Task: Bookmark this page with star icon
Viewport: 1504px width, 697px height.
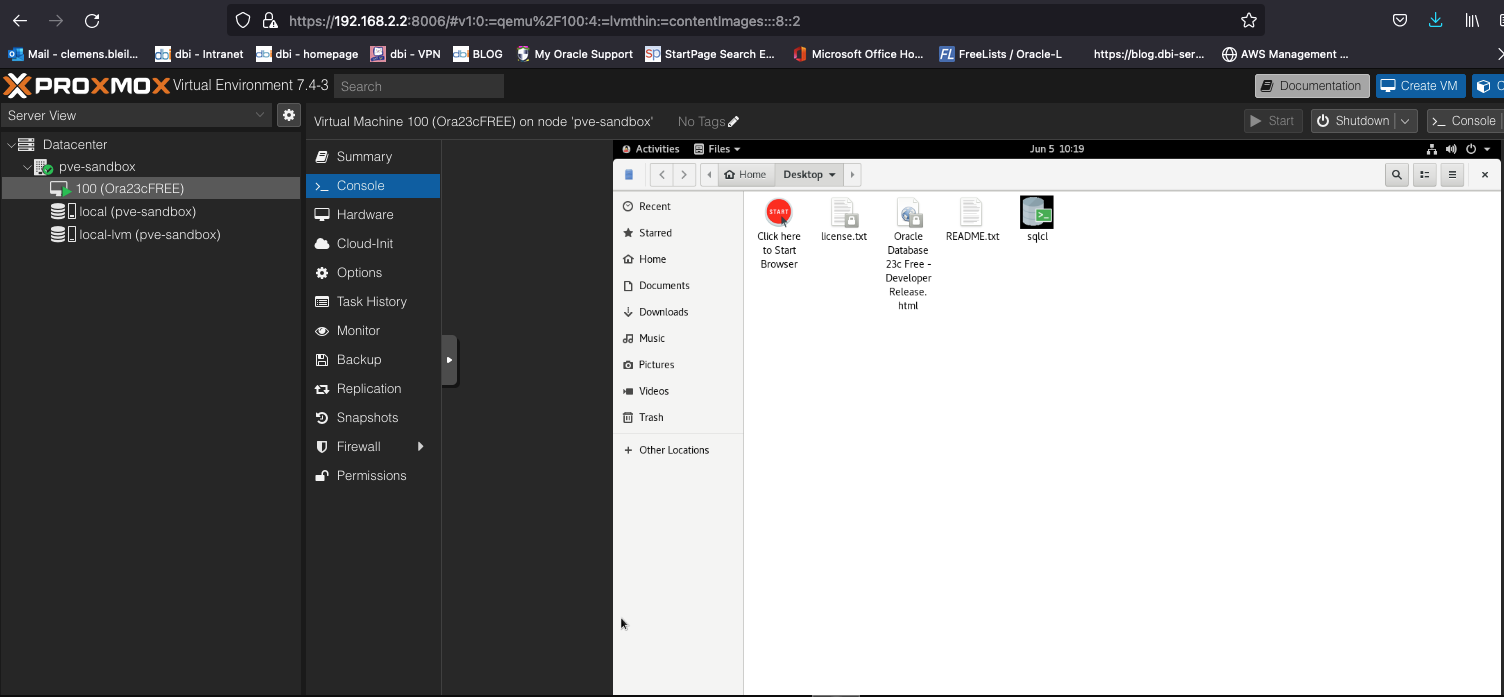Action: click(1248, 20)
